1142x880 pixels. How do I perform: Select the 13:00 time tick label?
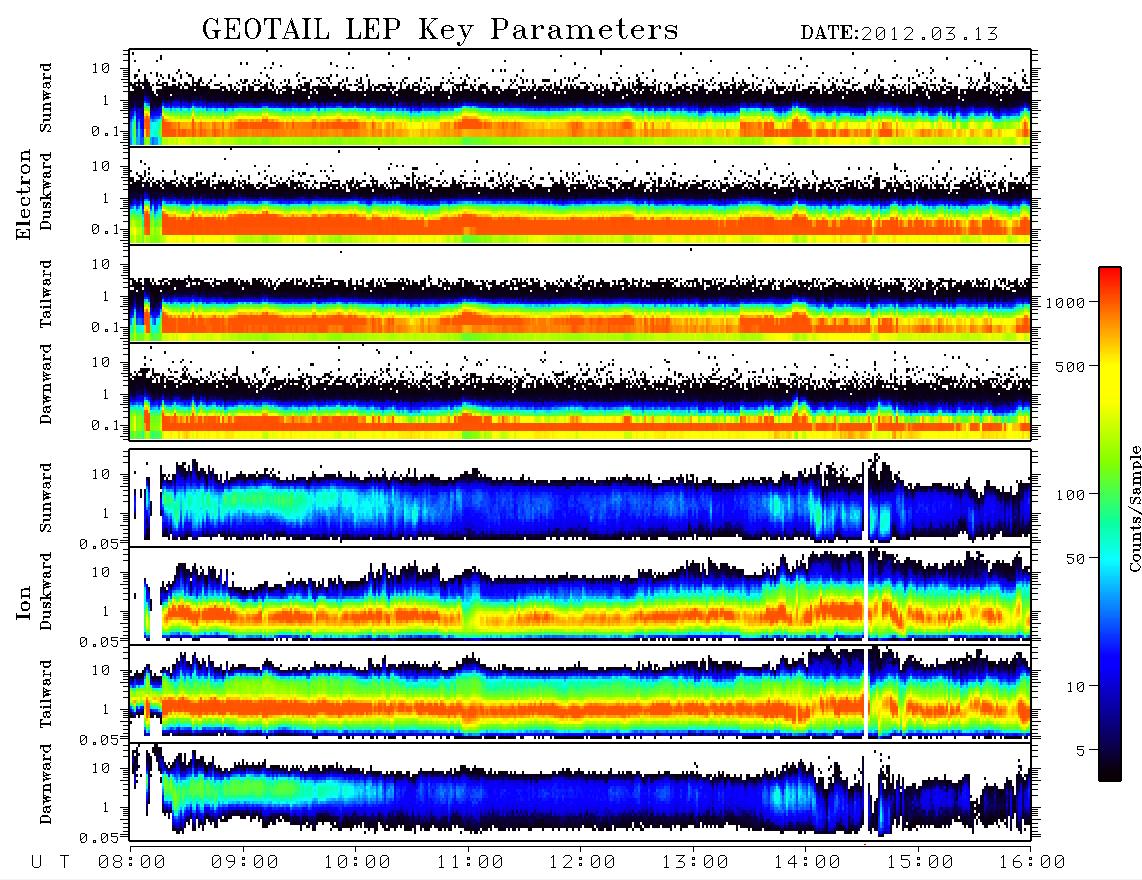[x=695, y=863]
